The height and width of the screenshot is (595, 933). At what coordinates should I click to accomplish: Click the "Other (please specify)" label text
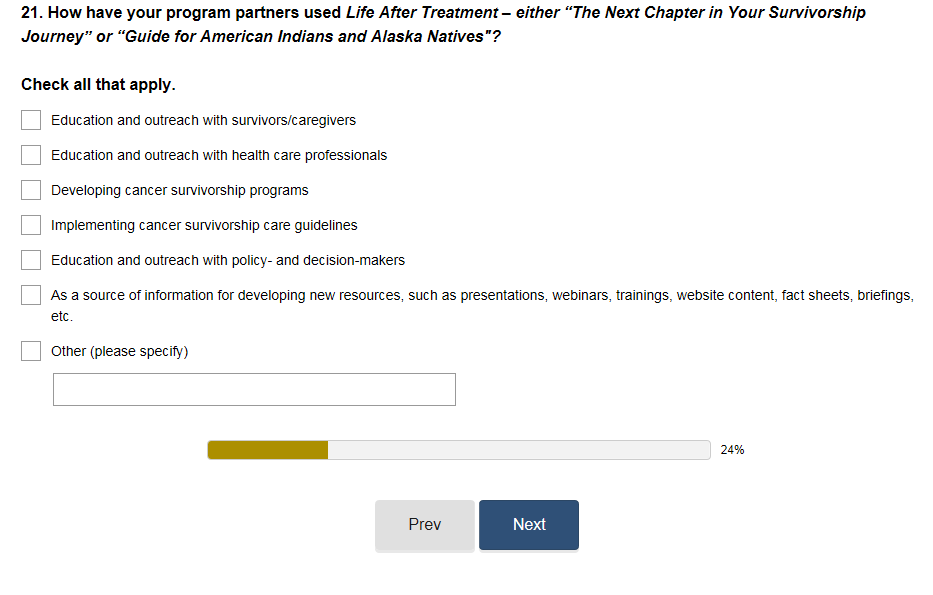120,351
